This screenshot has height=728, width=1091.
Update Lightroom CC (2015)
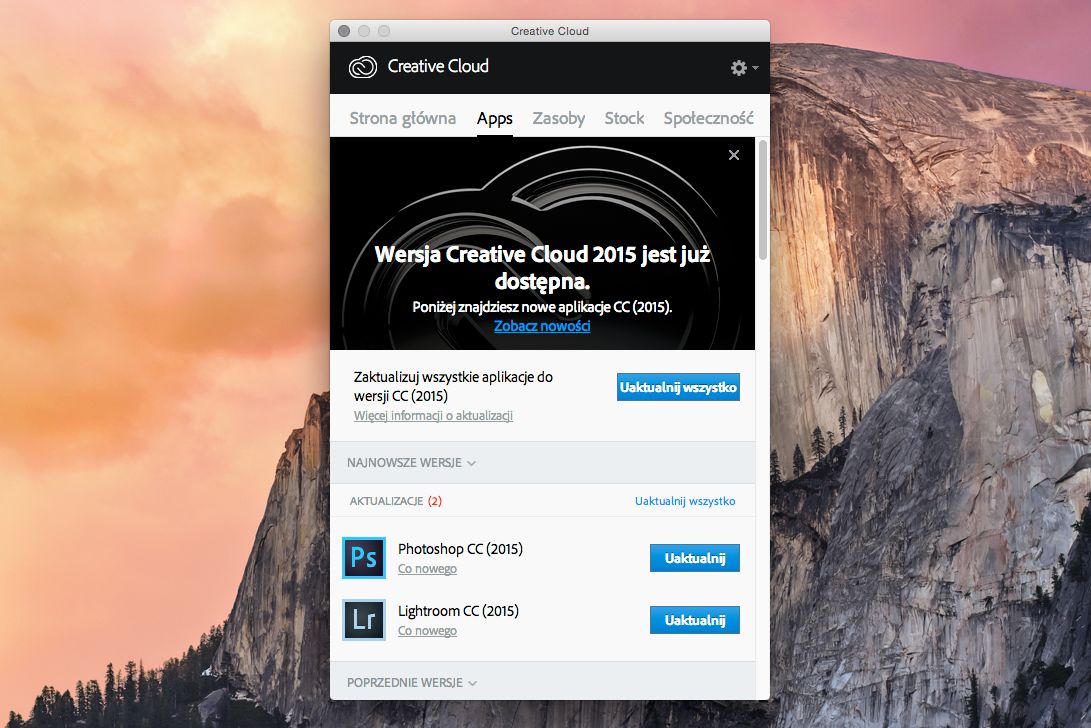point(694,620)
